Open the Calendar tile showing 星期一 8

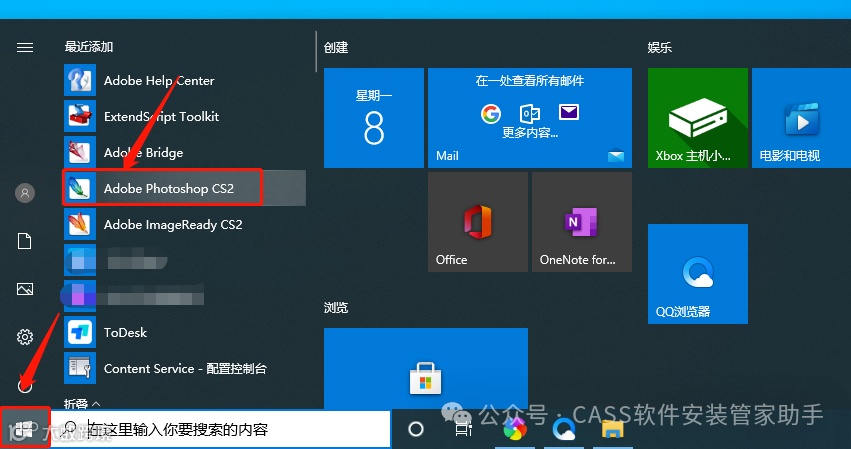coord(373,118)
